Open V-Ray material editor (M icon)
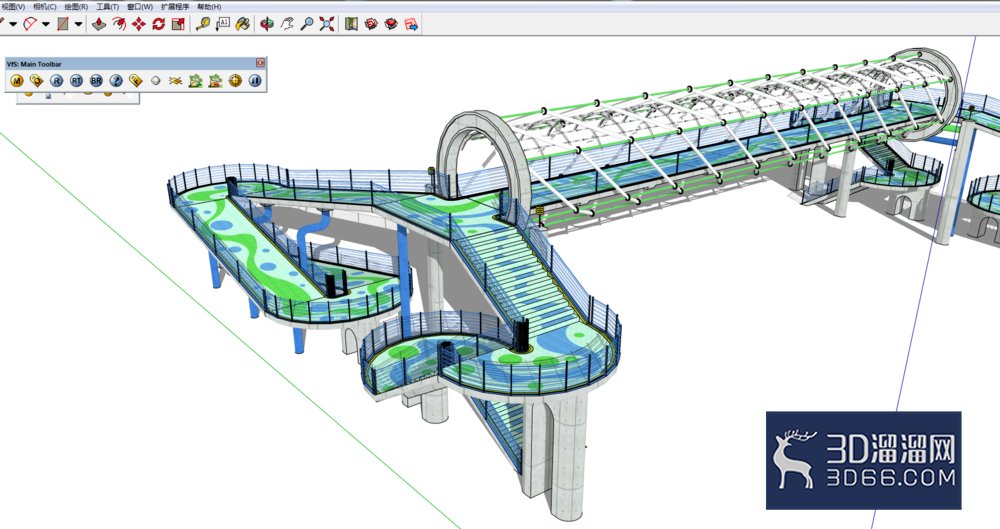 point(17,81)
